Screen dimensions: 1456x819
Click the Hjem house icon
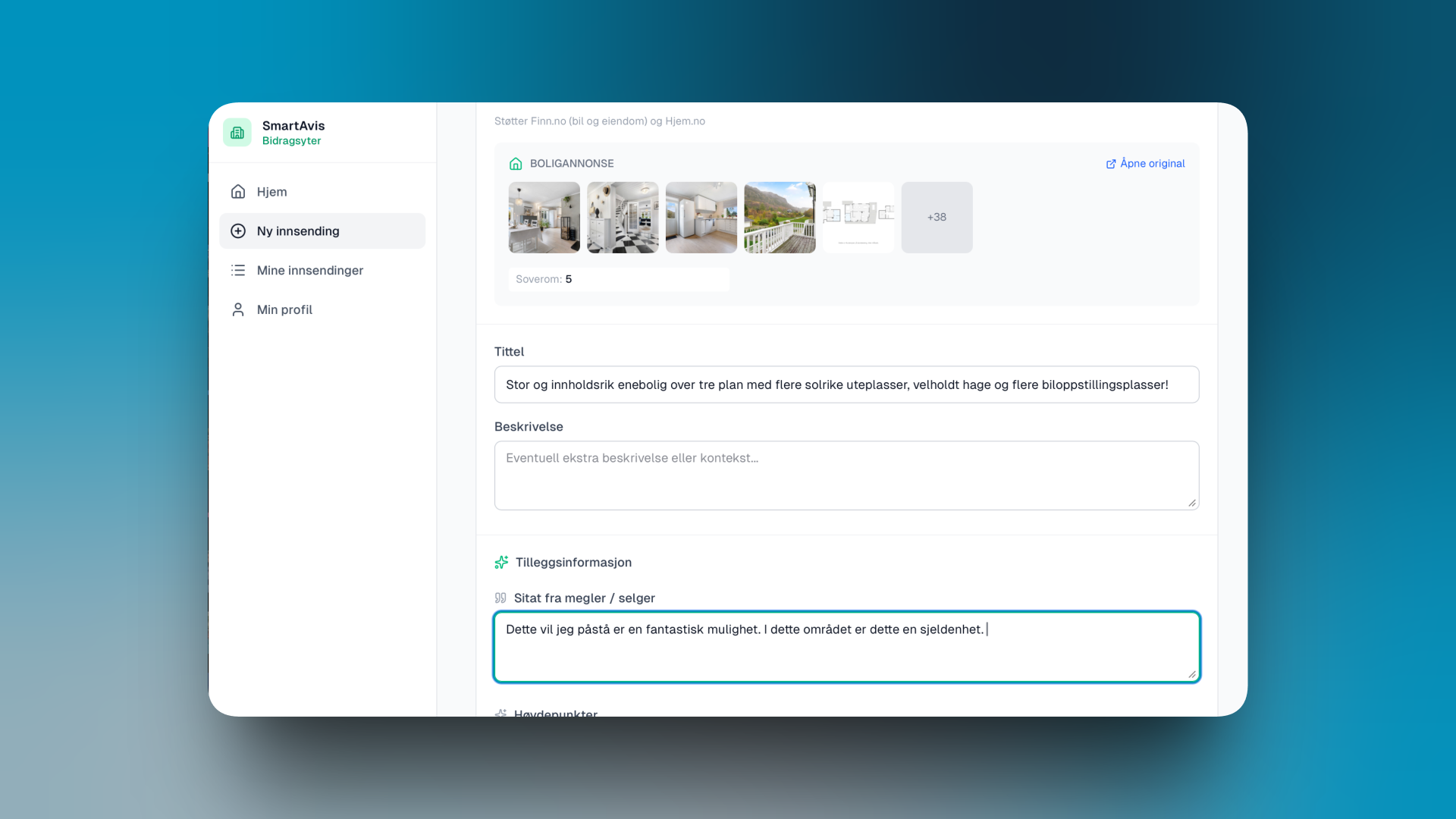(x=238, y=192)
